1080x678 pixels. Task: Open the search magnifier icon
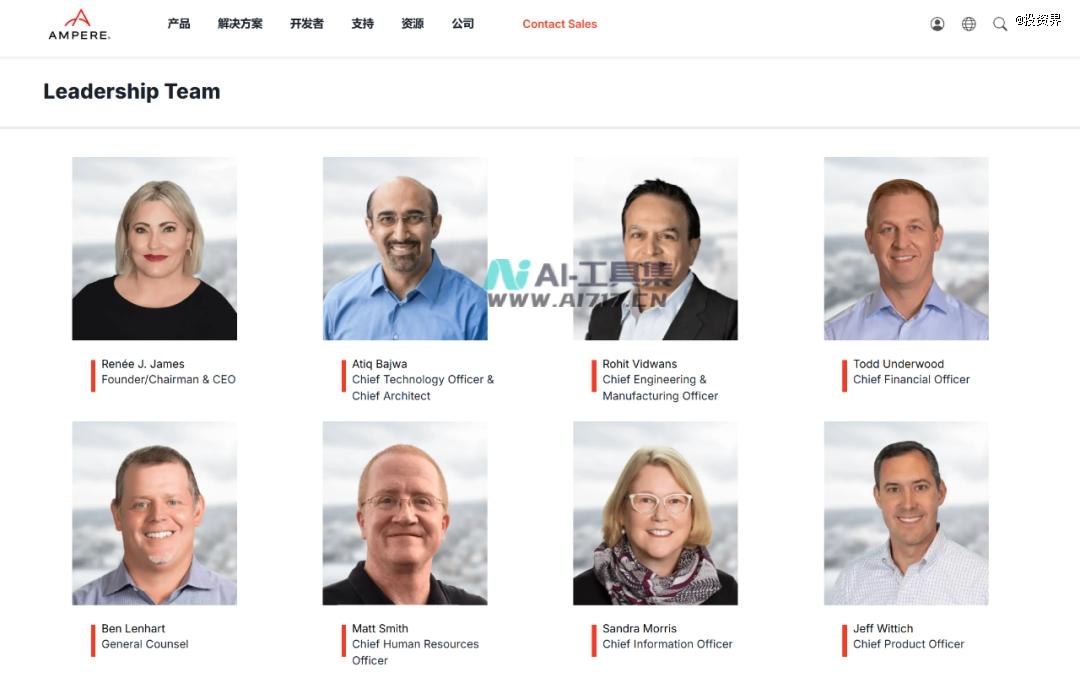[999, 24]
